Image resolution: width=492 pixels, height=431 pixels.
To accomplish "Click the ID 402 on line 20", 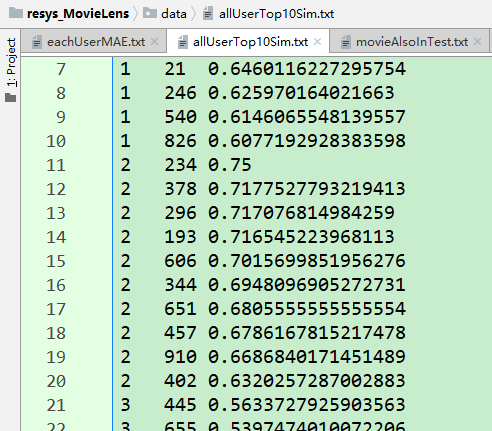I will click(180, 381).
